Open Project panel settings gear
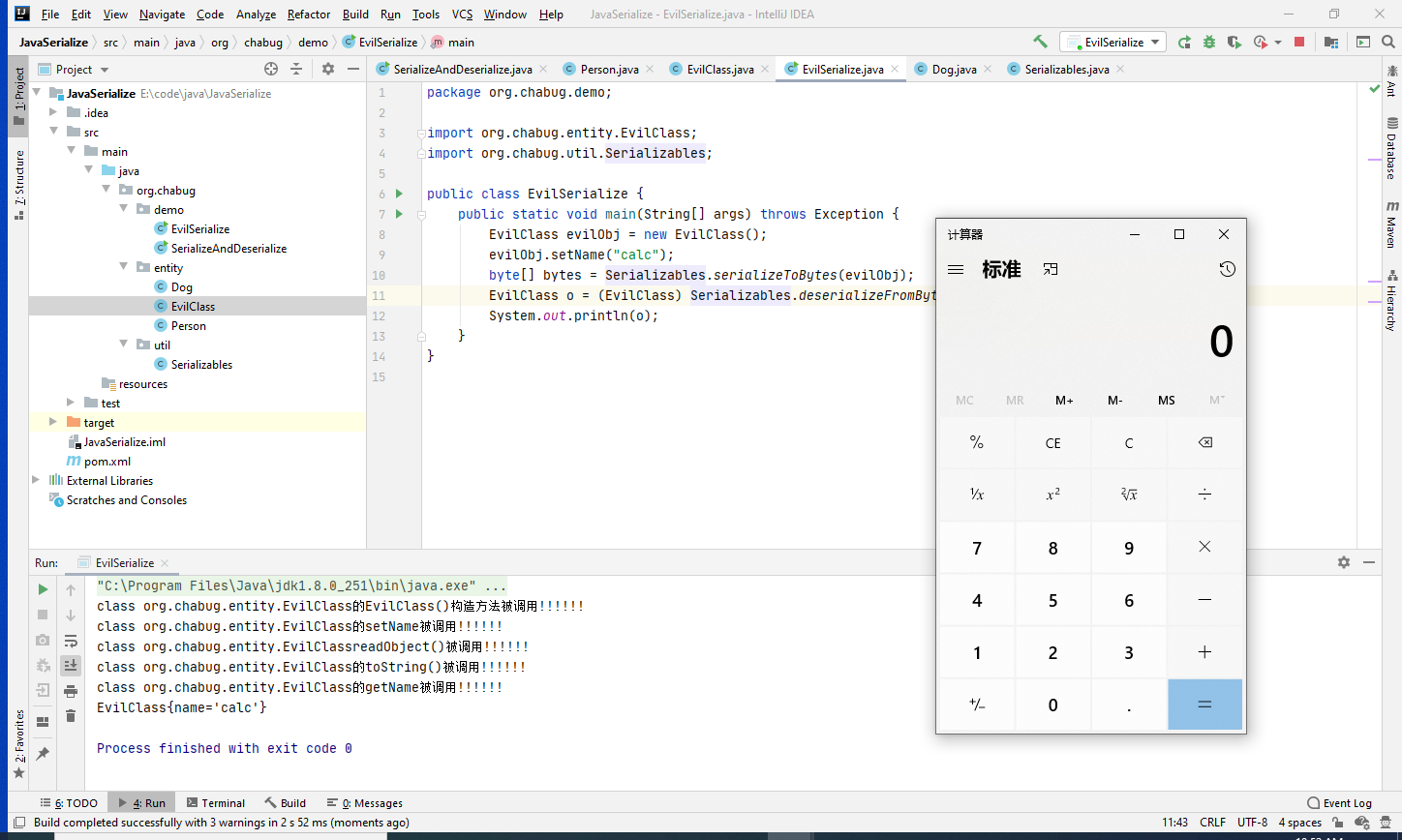Image resolution: width=1402 pixels, height=840 pixels. pyautogui.click(x=327, y=69)
